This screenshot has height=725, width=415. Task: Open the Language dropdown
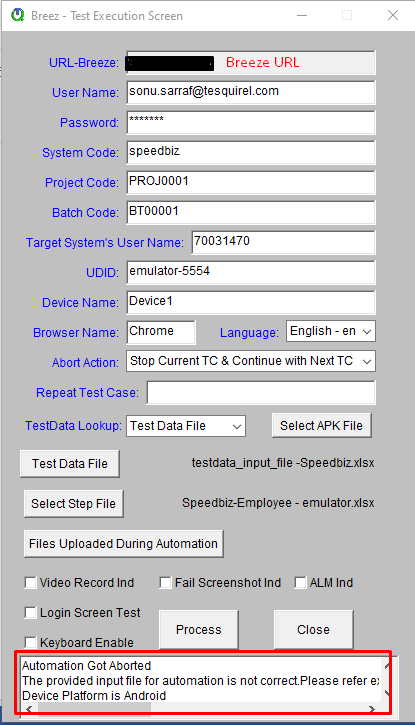tap(331, 331)
